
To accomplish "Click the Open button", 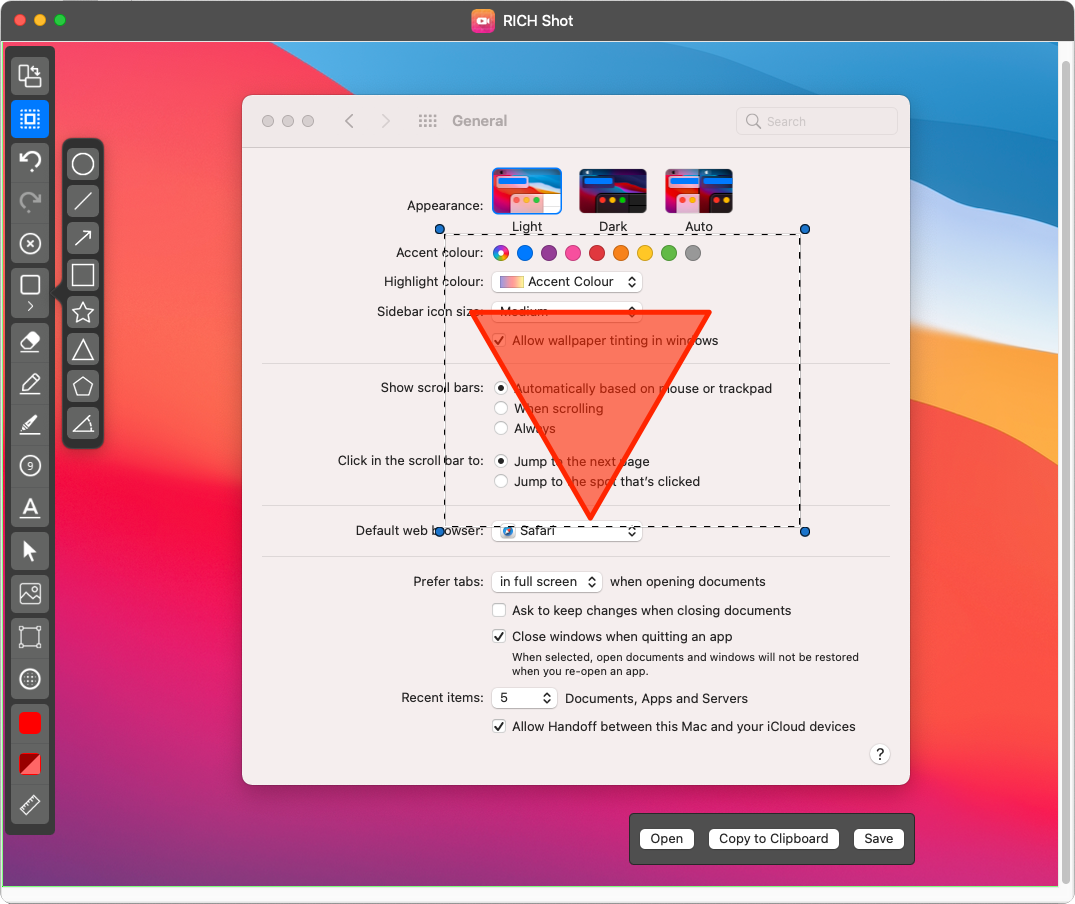I will click(666, 839).
